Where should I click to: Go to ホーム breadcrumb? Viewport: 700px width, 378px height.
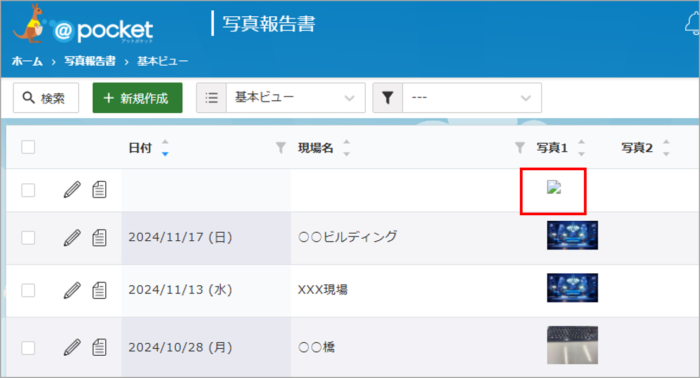(27, 61)
